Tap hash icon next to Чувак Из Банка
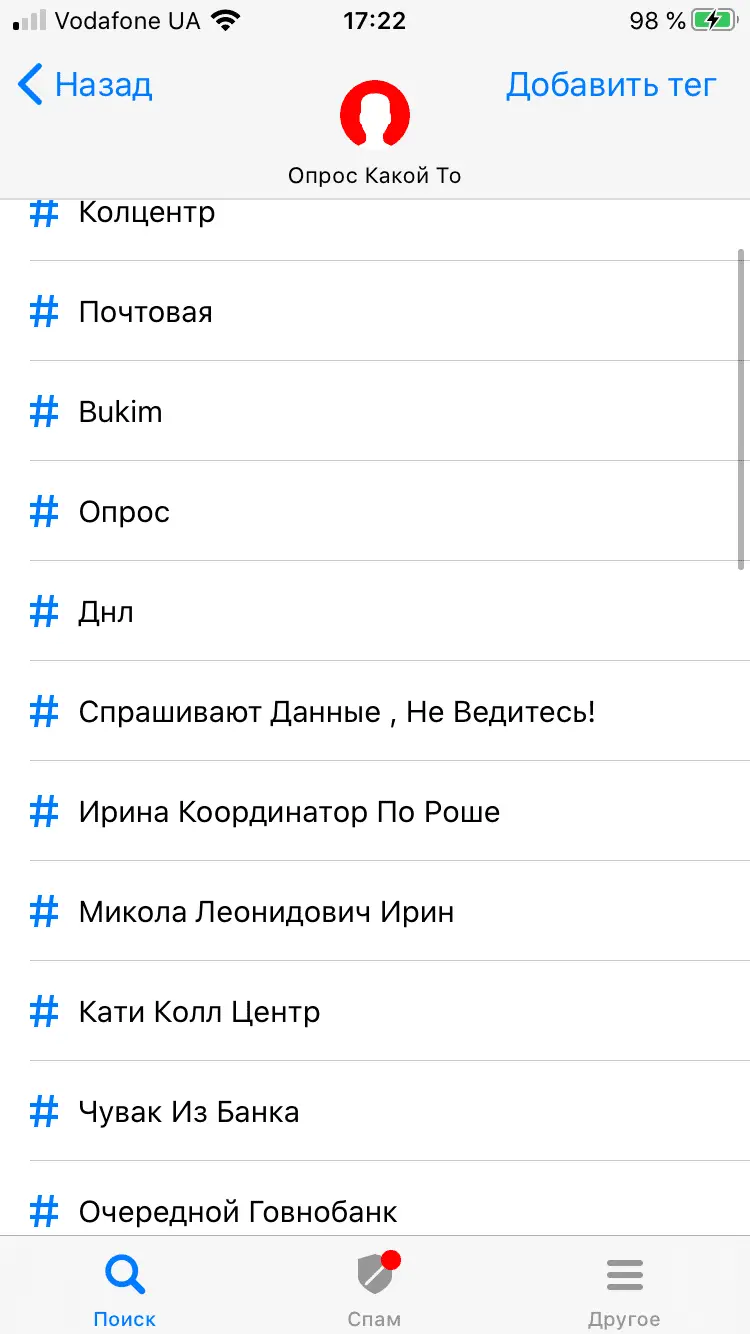Viewport: 750px width, 1334px height. [44, 1112]
